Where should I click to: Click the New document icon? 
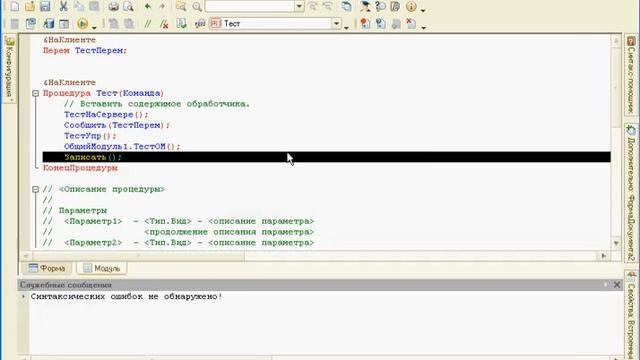click(15, 6)
